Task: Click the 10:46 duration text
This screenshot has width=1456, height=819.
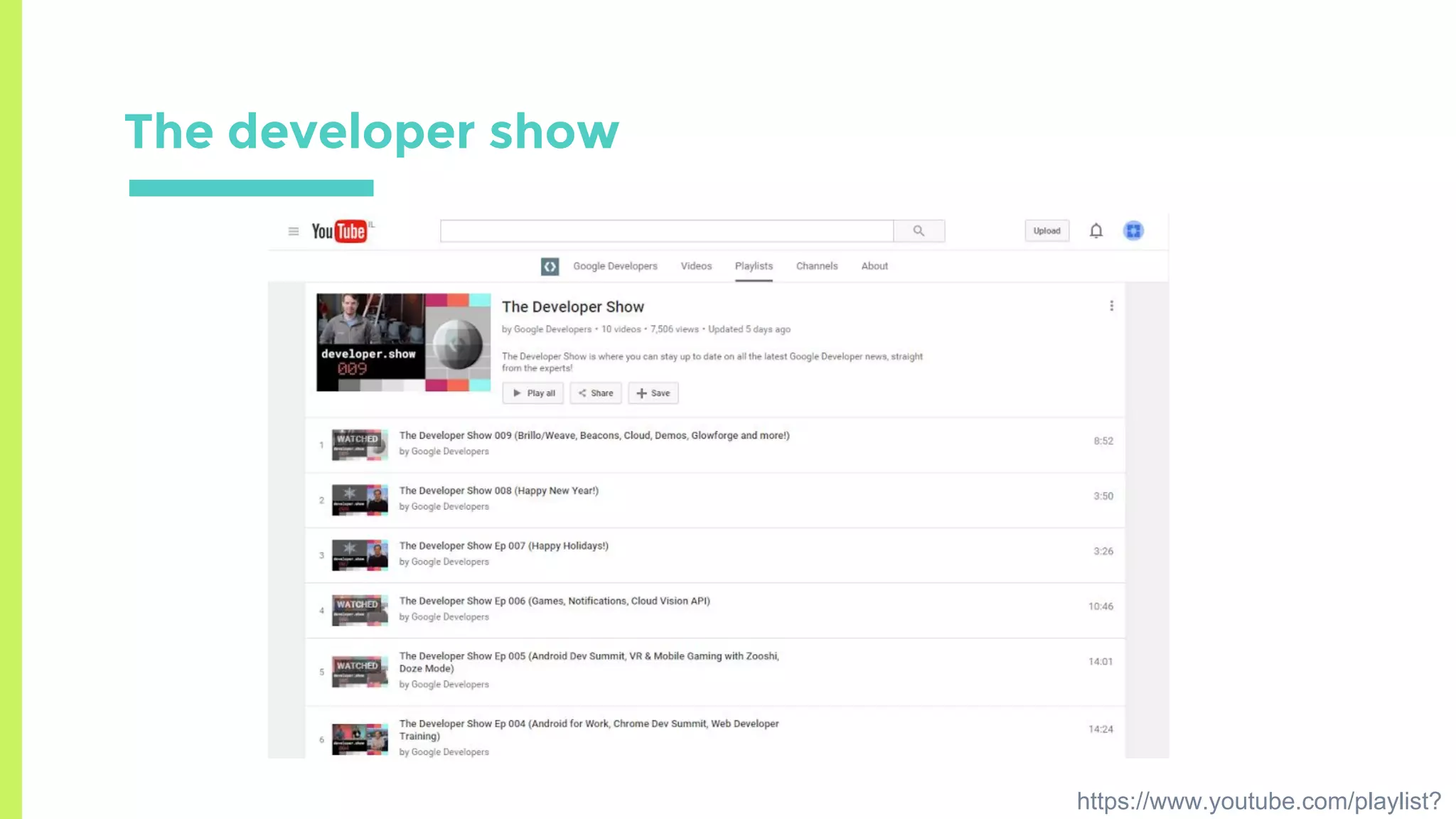Action: tap(1101, 606)
